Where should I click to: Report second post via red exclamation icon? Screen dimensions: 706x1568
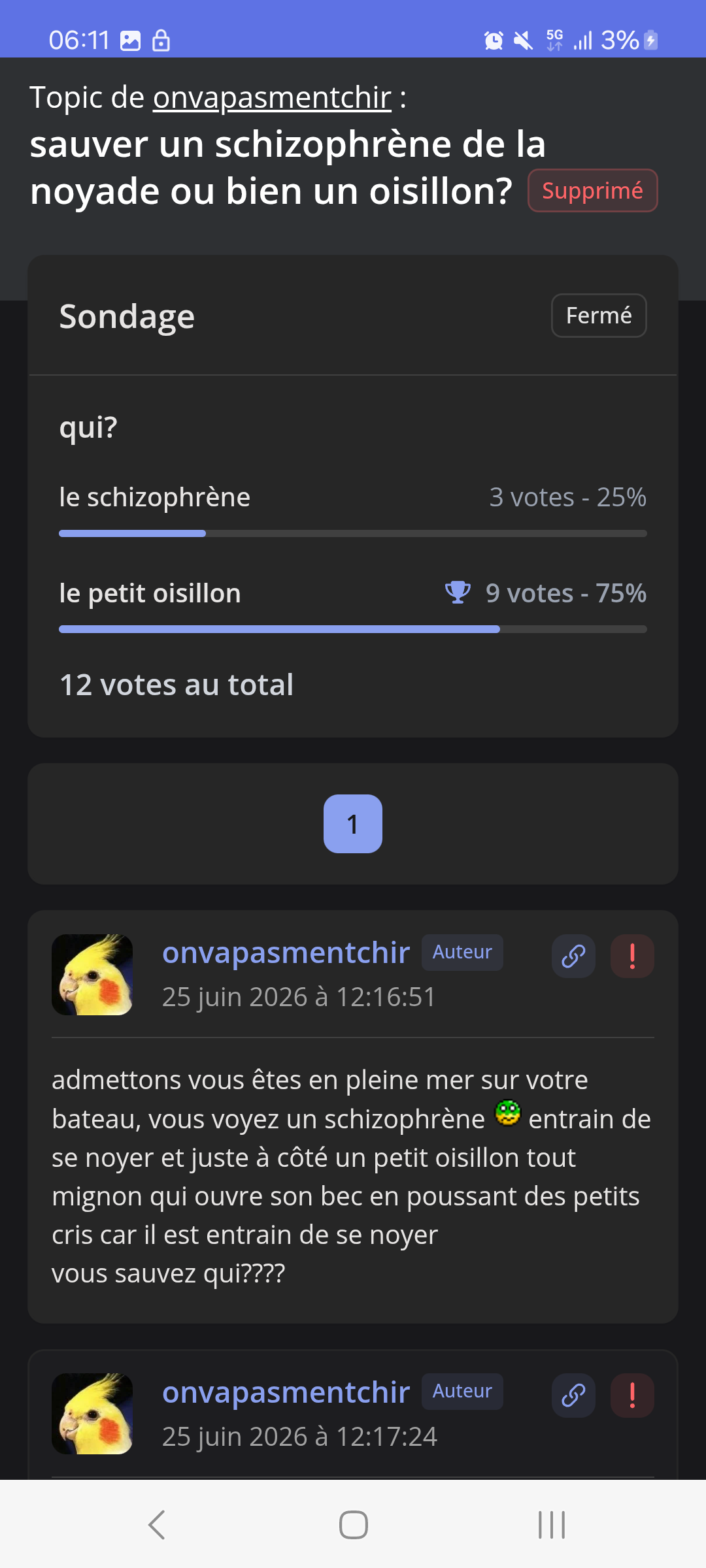point(632,1396)
